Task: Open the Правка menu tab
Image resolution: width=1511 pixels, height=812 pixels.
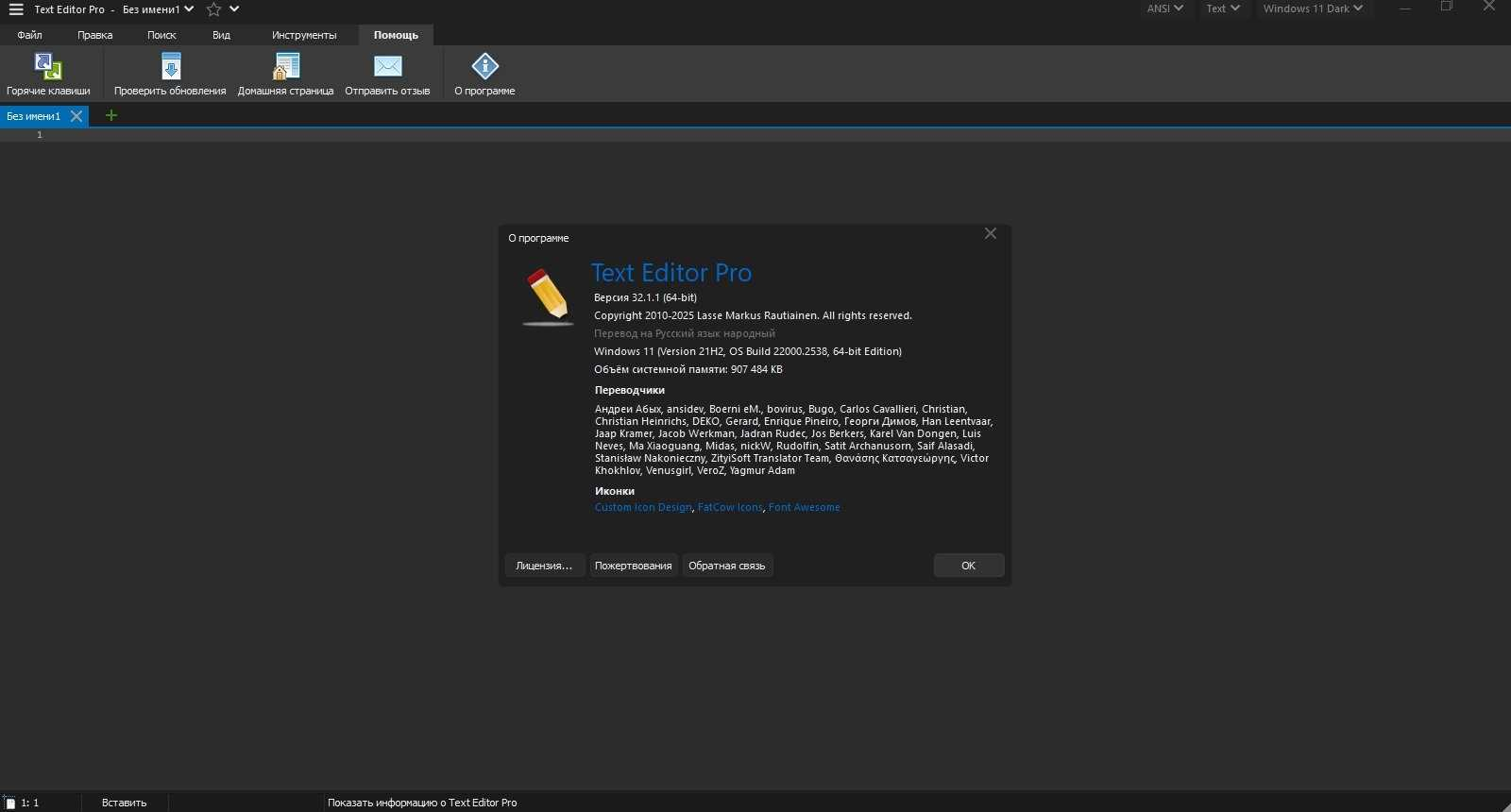Action: tap(94, 35)
